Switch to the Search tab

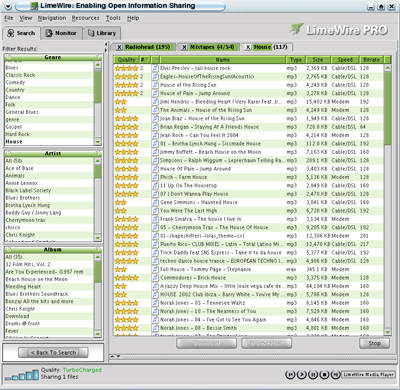click(21, 33)
